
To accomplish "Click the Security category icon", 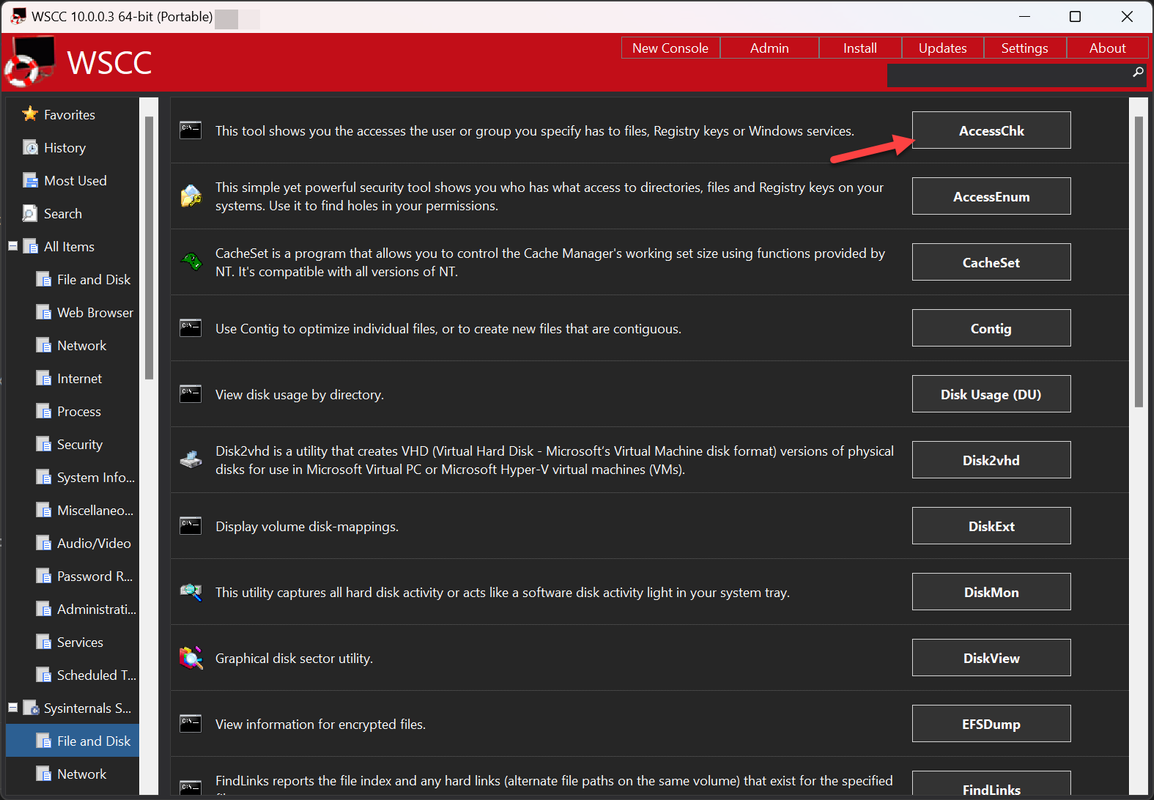I will coord(43,445).
